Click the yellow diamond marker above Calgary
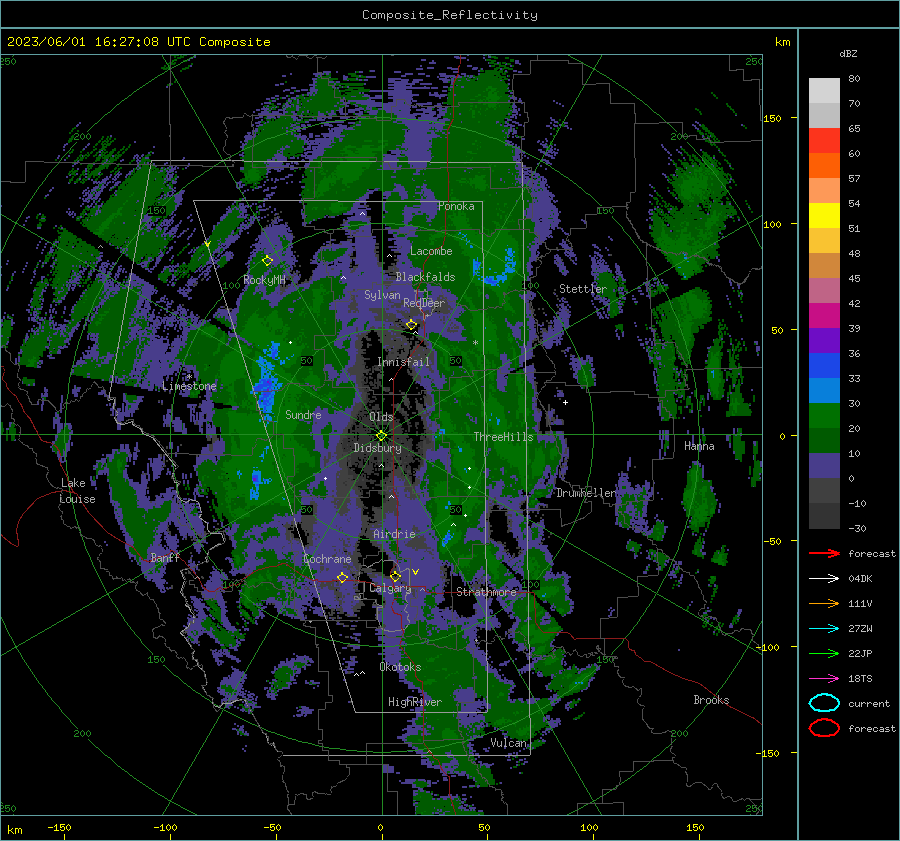The width and height of the screenshot is (900, 841). [x=395, y=576]
